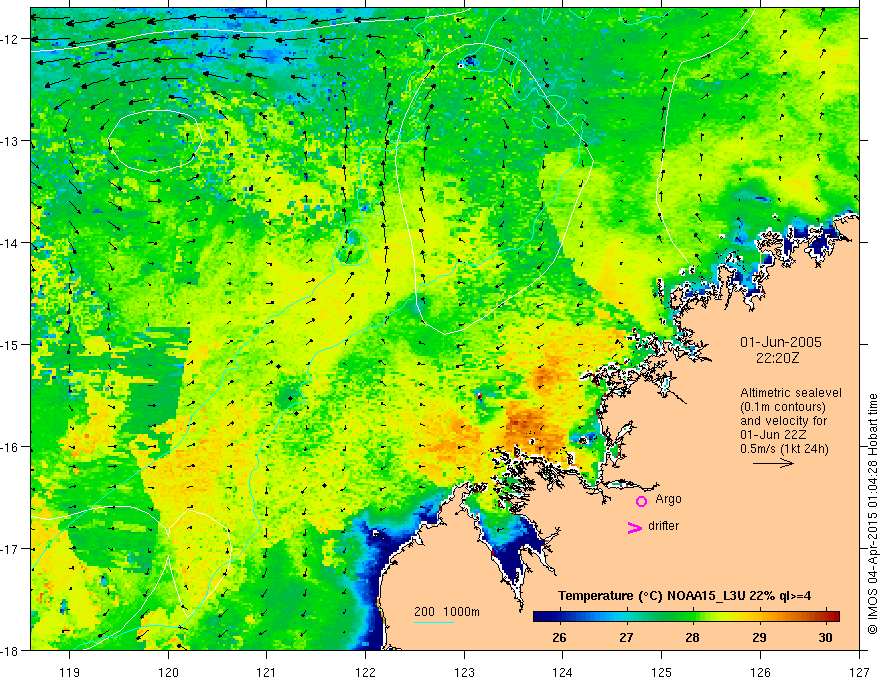
Task: Click inside the small white sea-level contour near 120, -13
Action: (x=154, y=140)
